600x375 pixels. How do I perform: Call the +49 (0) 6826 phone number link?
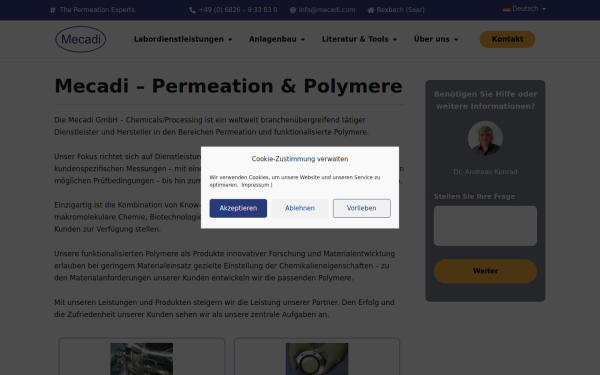tap(238, 10)
